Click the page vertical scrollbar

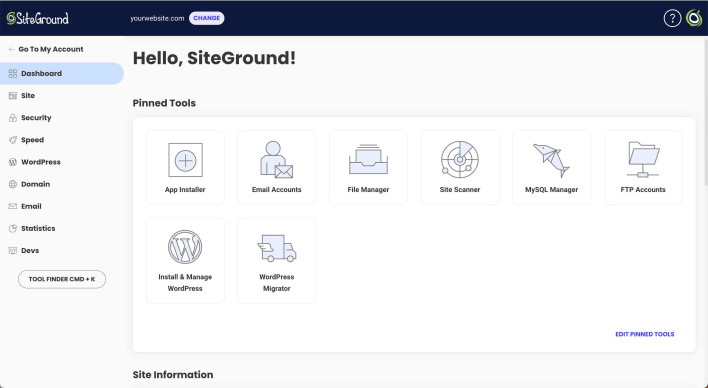point(705,111)
